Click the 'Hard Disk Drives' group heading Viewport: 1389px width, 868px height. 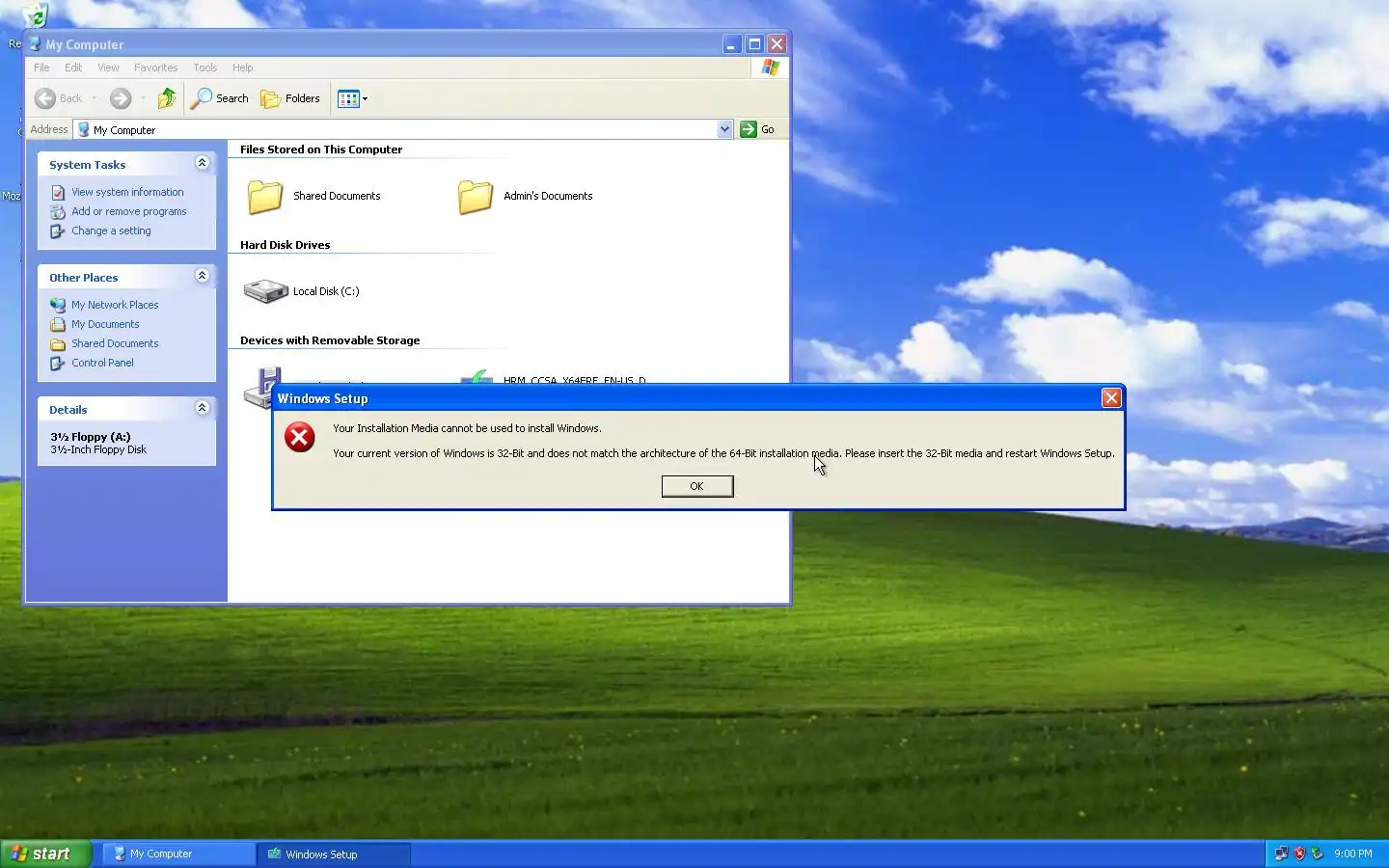[285, 245]
